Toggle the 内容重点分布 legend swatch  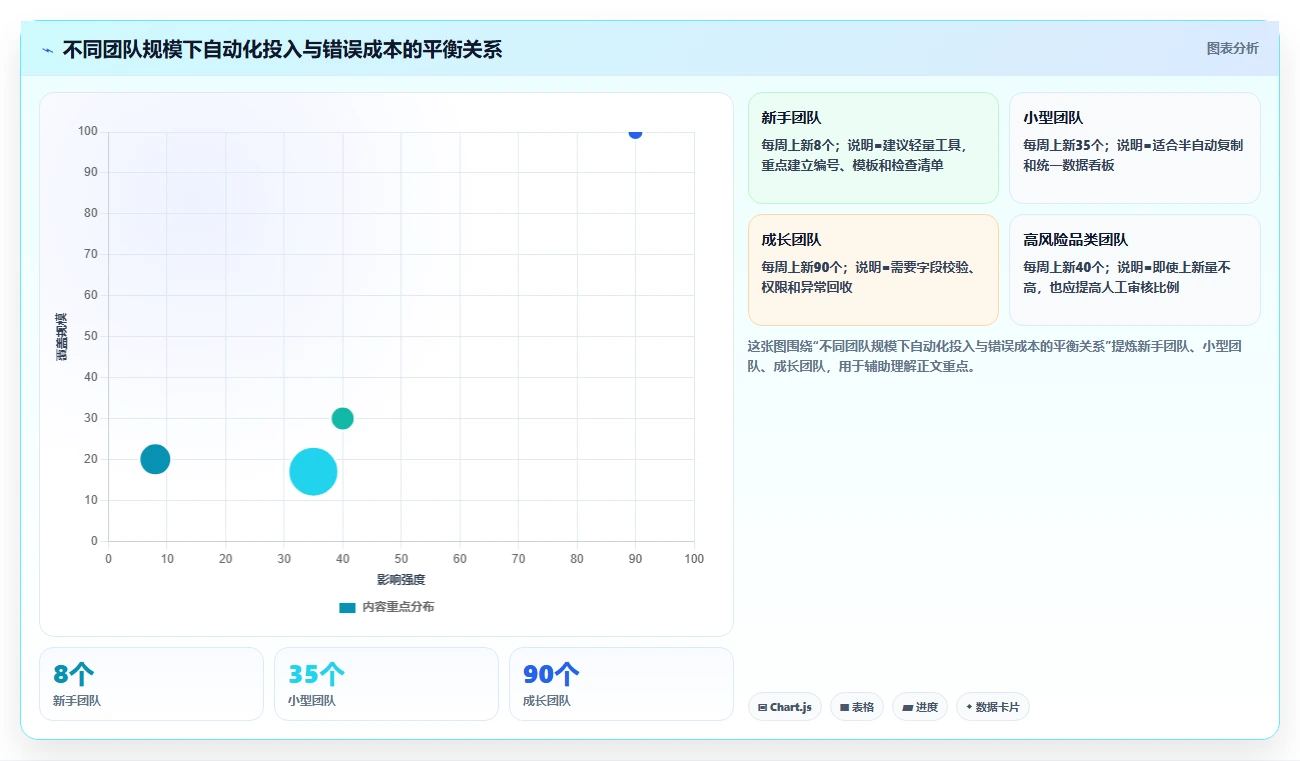[x=347, y=607]
